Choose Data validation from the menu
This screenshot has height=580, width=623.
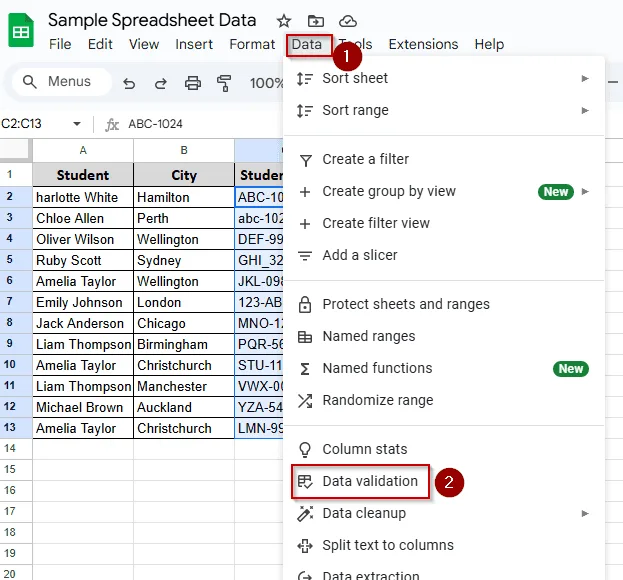point(444,481)
